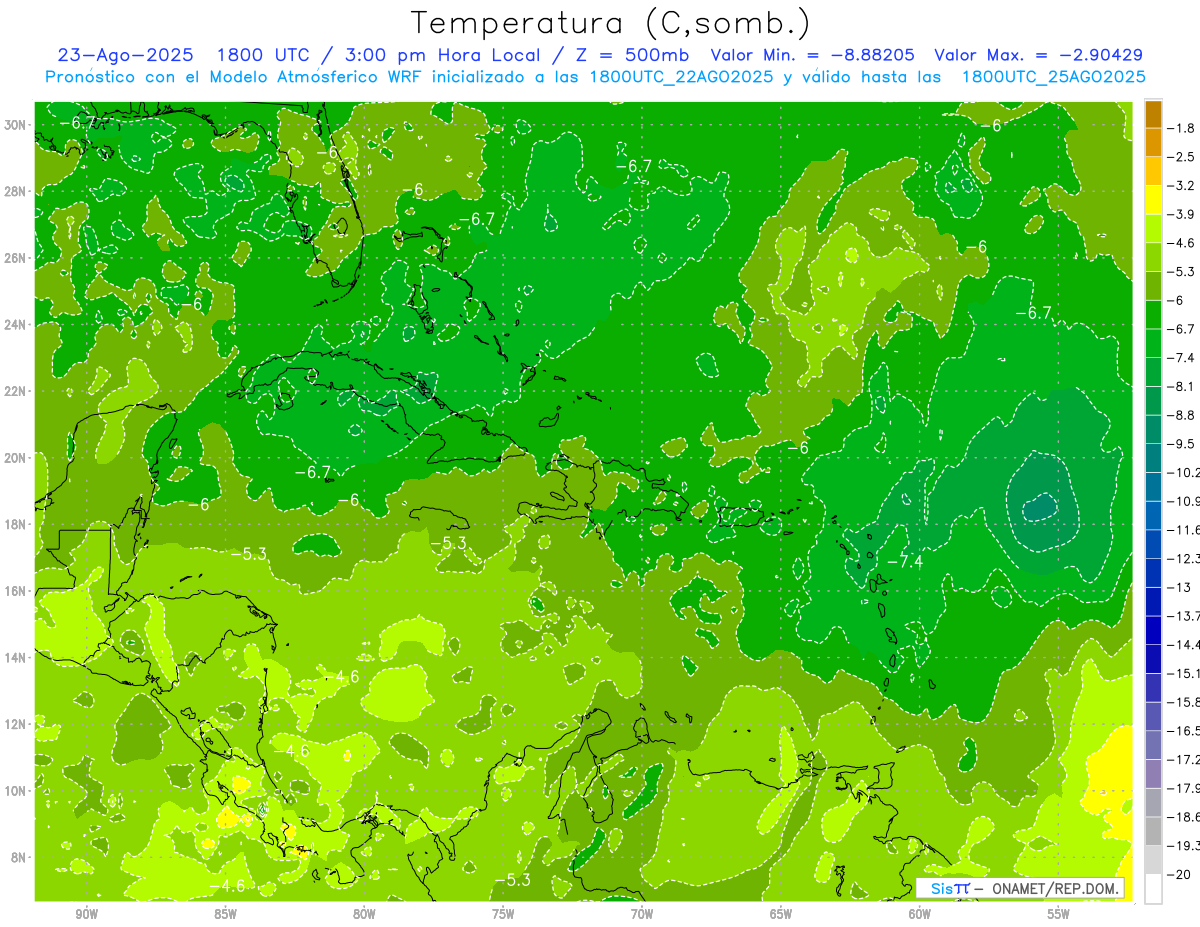Click the "12N" latitude axis label
This screenshot has height=927, width=1200.
15,723
